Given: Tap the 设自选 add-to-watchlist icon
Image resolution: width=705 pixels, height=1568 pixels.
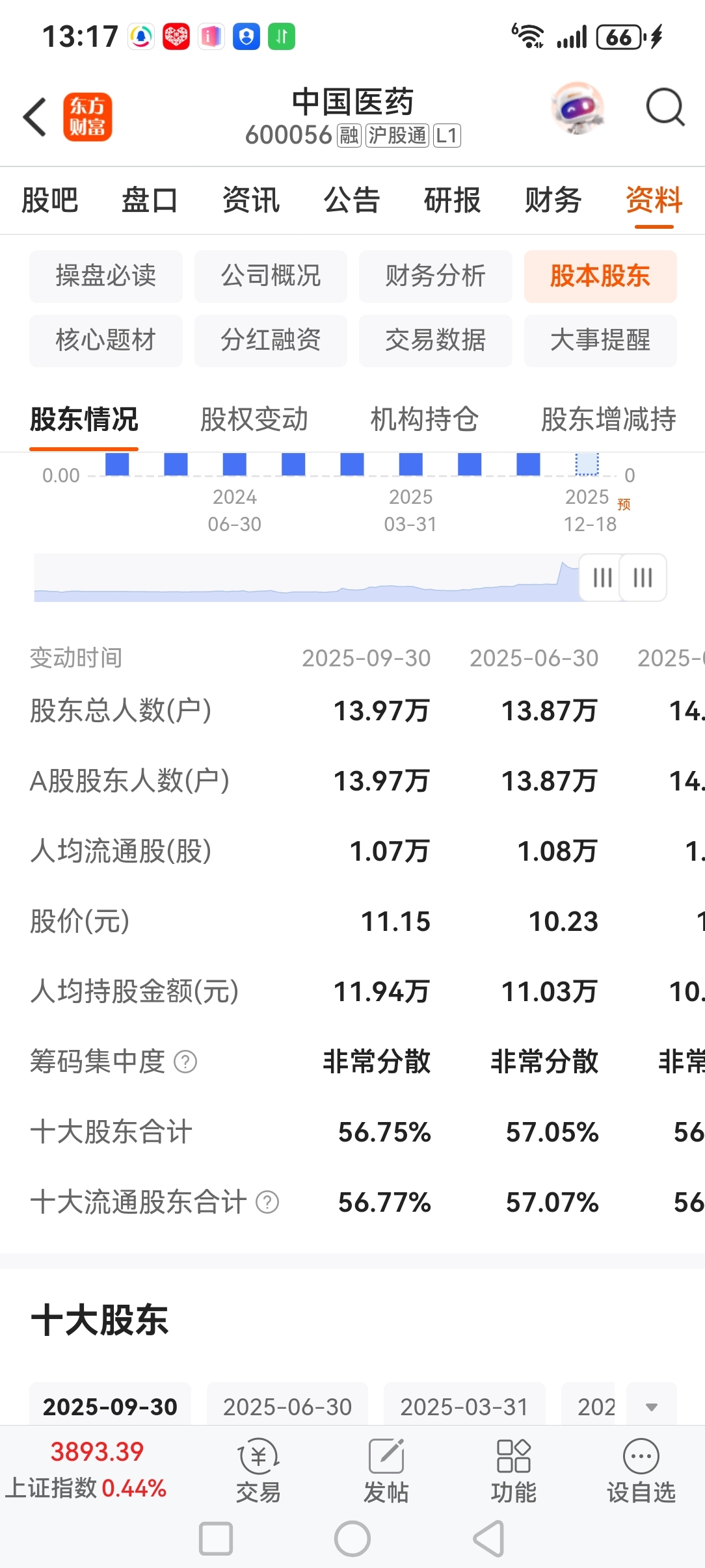Looking at the screenshot, I should click(641, 1470).
